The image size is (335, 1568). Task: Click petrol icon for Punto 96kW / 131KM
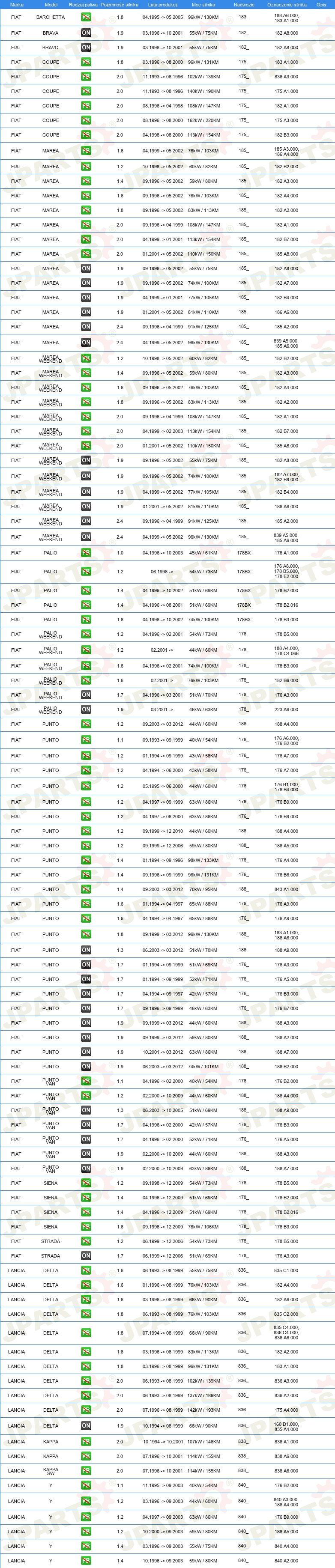[x=86, y=875]
